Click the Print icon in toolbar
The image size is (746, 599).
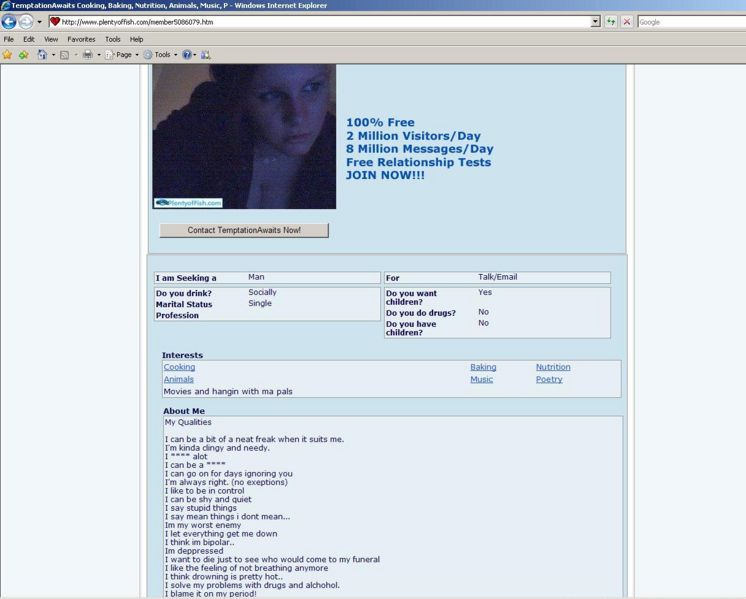(88, 55)
